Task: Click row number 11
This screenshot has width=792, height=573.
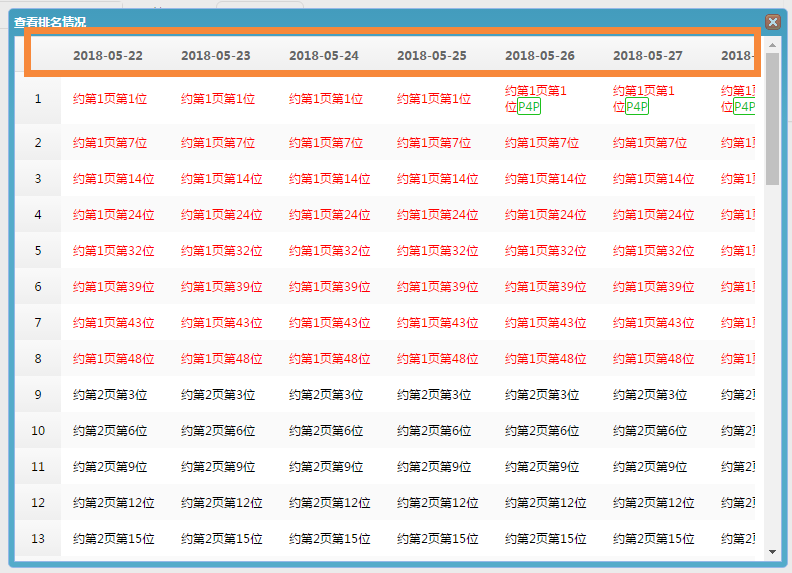Action: point(38,467)
